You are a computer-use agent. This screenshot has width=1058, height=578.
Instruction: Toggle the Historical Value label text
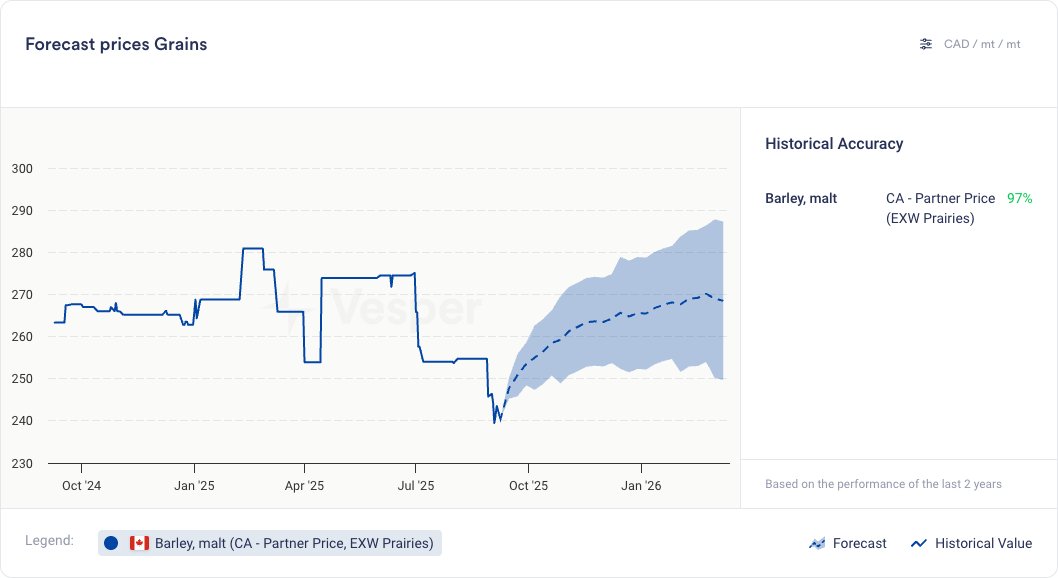(983, 544)
